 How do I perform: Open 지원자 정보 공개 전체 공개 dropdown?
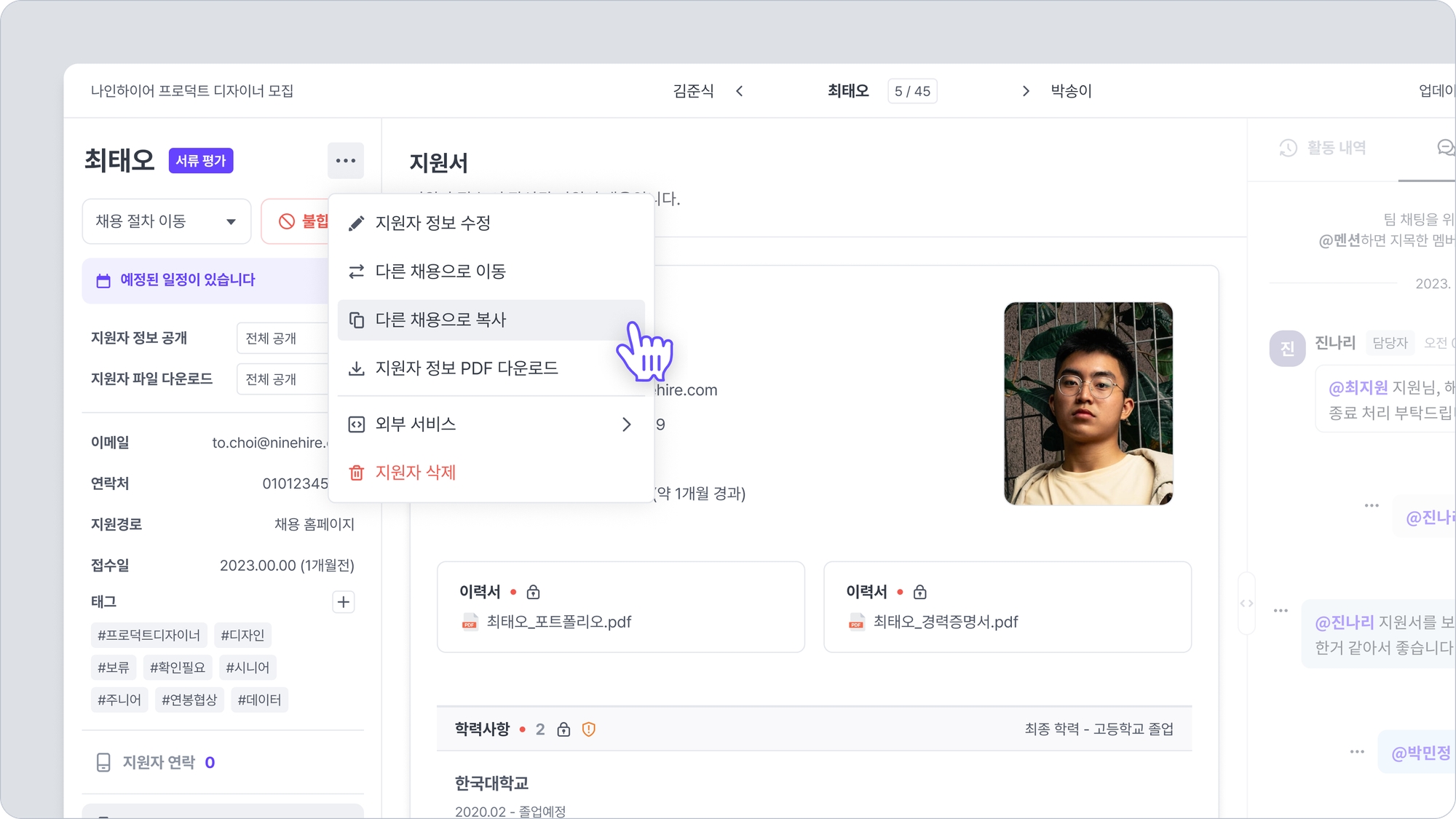pyautogui.click(x=282, y=339)
